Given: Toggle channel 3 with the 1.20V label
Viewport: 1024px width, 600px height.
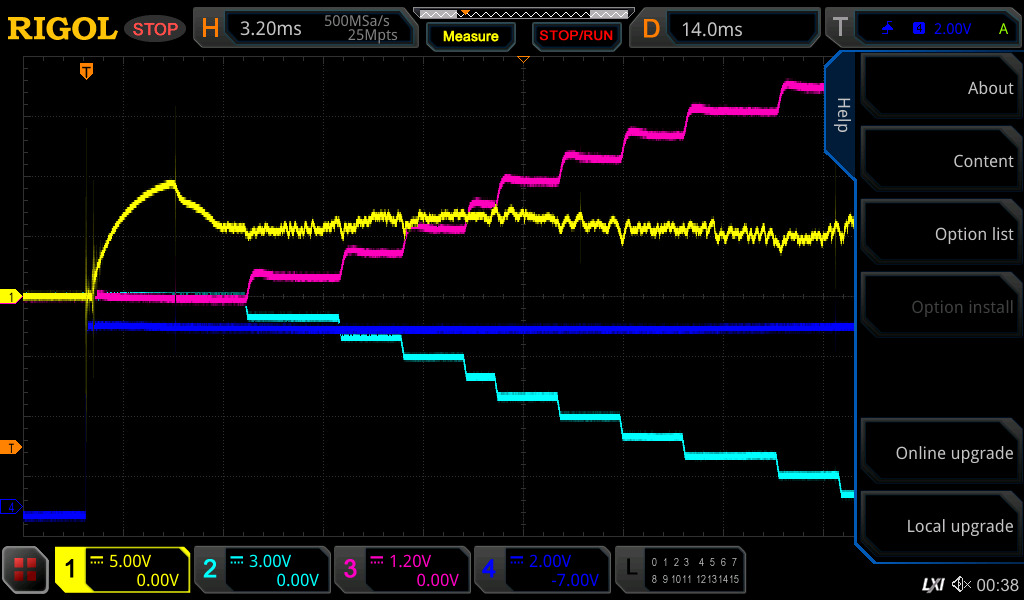Looking at the screenshot, I should pos(401,570).
